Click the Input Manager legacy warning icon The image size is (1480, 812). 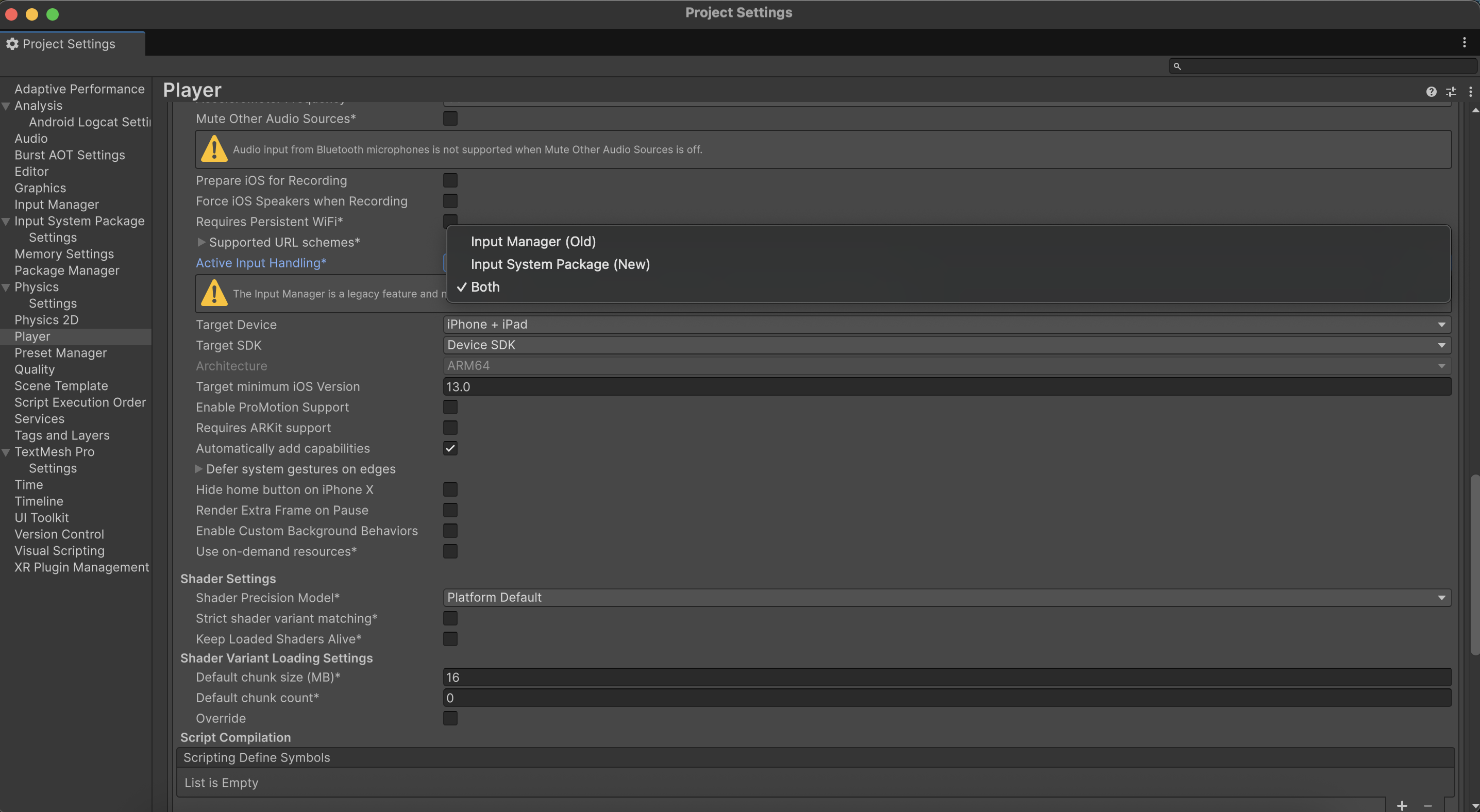click(213, 294)
